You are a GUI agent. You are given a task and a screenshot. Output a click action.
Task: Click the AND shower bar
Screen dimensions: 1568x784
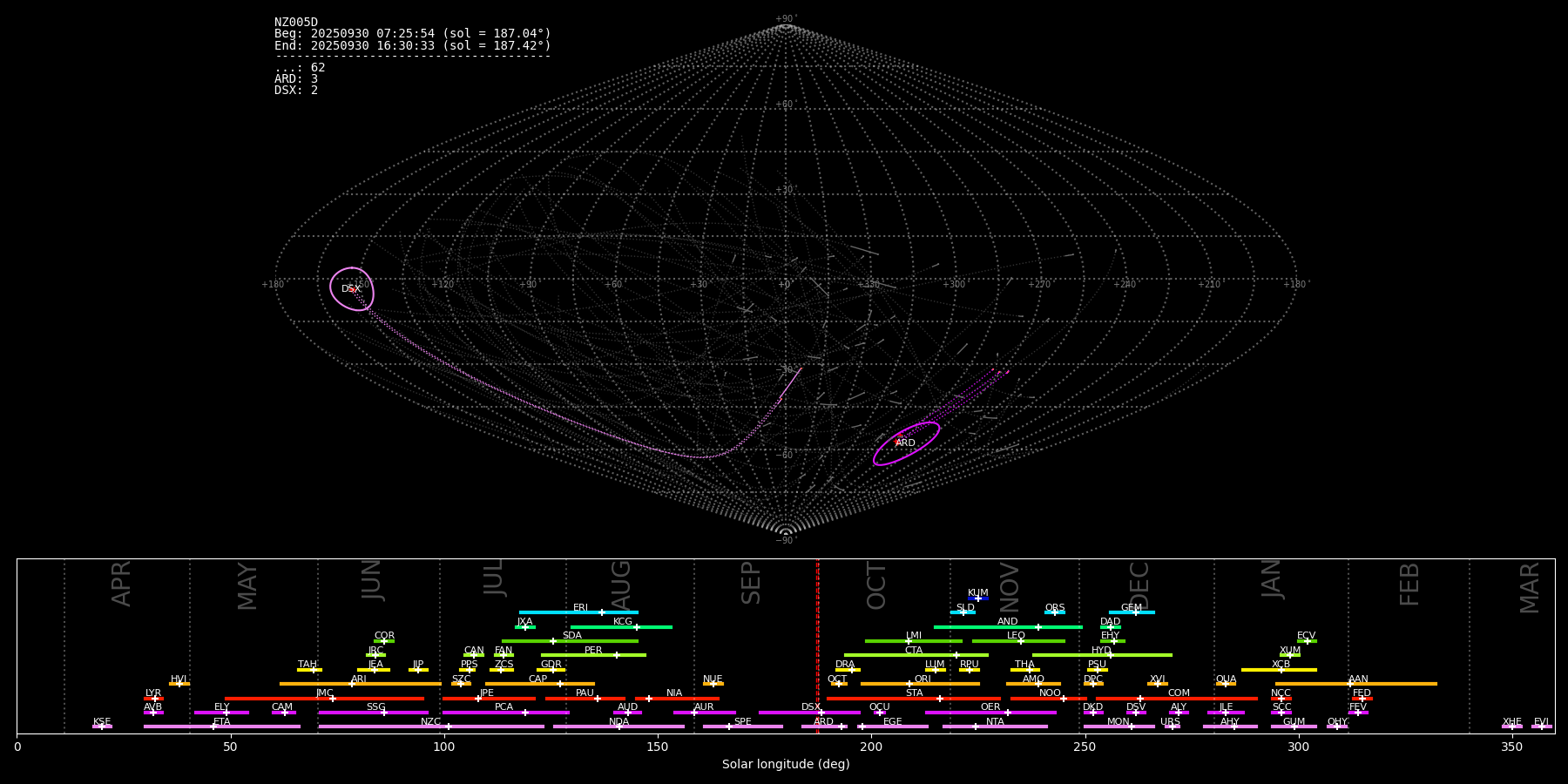(1008, 626)
